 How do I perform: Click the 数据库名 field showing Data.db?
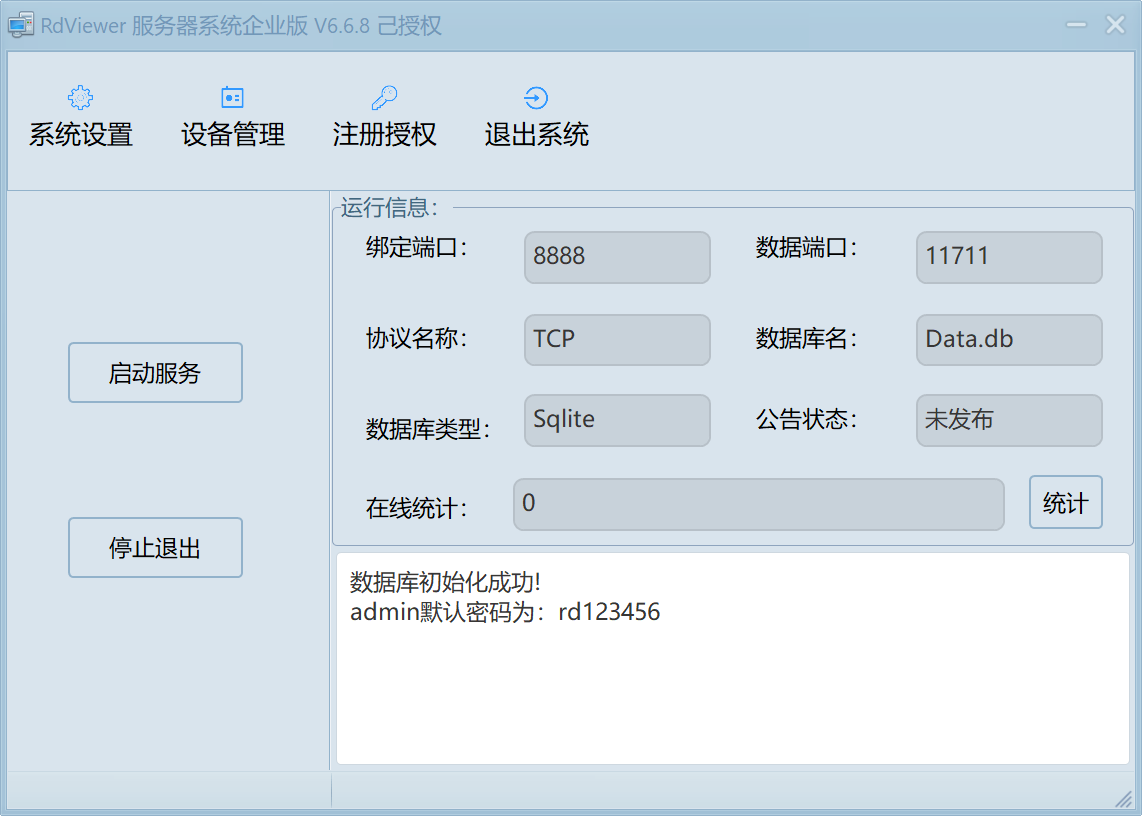click(x=1009, y=340)
